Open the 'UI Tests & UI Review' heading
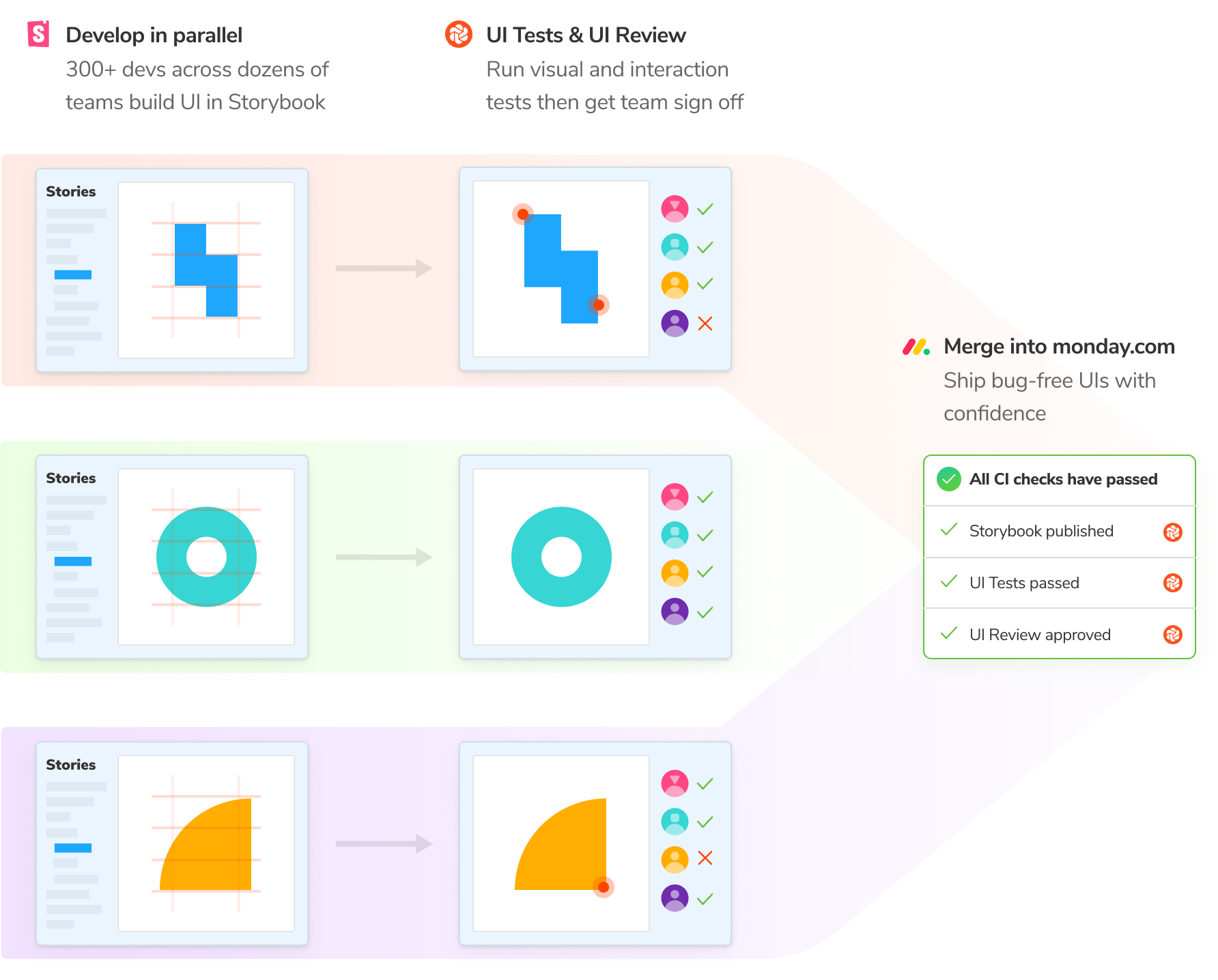 coord(586,35)
